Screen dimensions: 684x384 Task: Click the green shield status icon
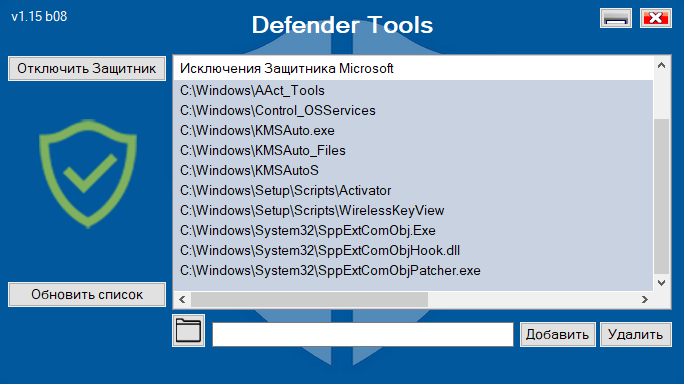(88, 174)
